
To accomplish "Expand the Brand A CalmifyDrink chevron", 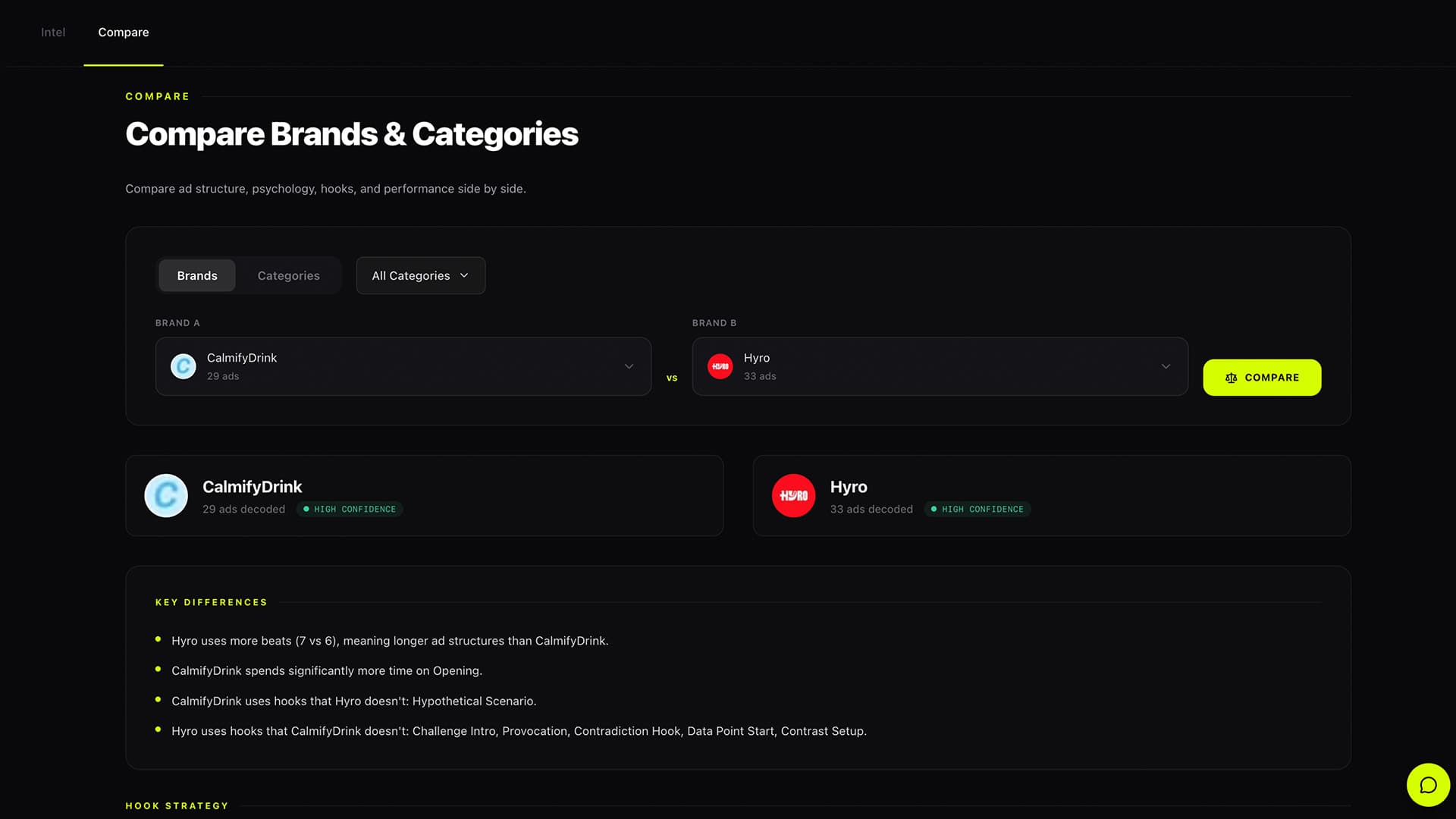I will point(629,366).
